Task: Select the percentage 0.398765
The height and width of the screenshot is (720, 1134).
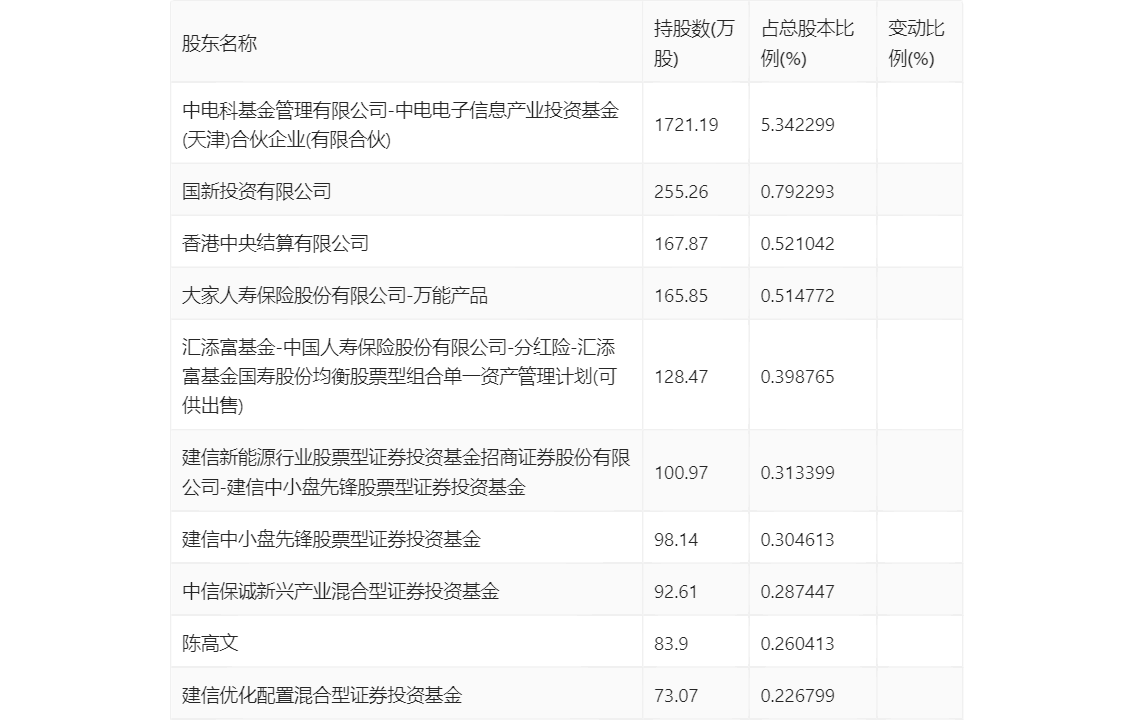Action: [798, 377]
